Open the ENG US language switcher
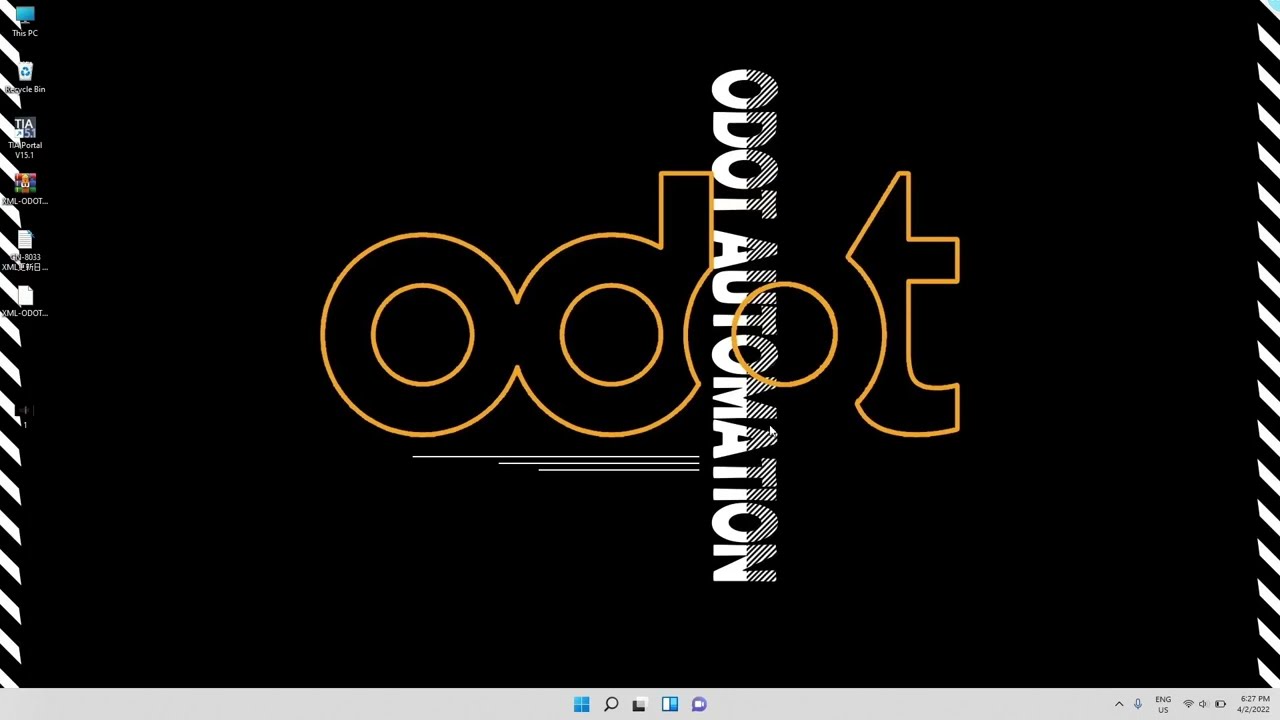The height and width of the screenshot is (720, 1280). (1163, 704)
